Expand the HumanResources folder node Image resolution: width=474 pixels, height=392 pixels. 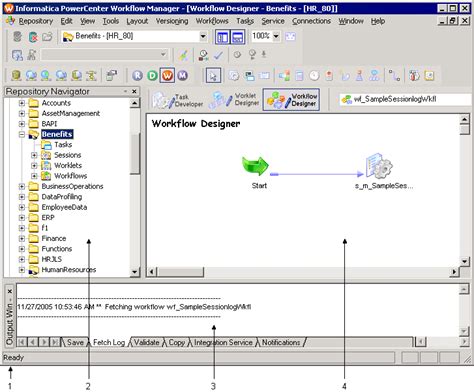[x=22, y=270]
